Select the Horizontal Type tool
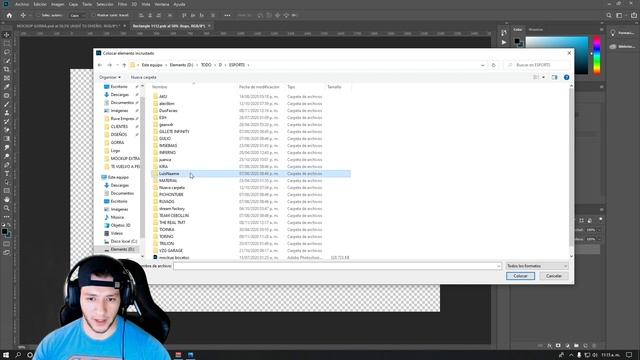 [7, 173]
